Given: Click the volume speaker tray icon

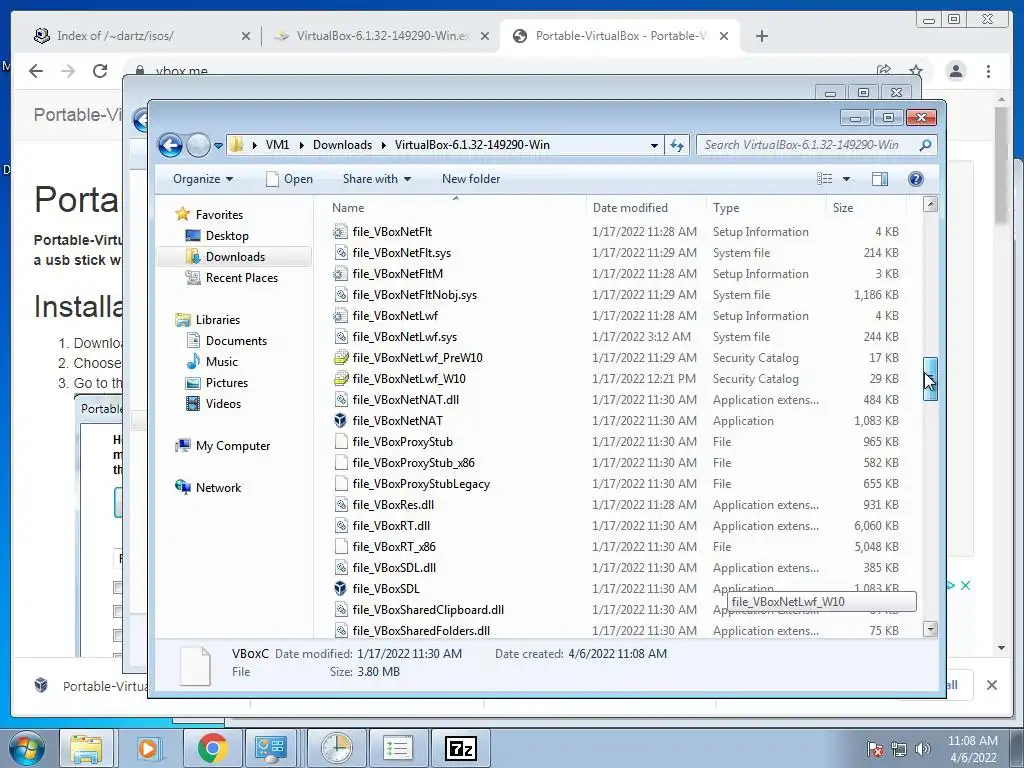Looking at the screenshot, I should 922,748.
